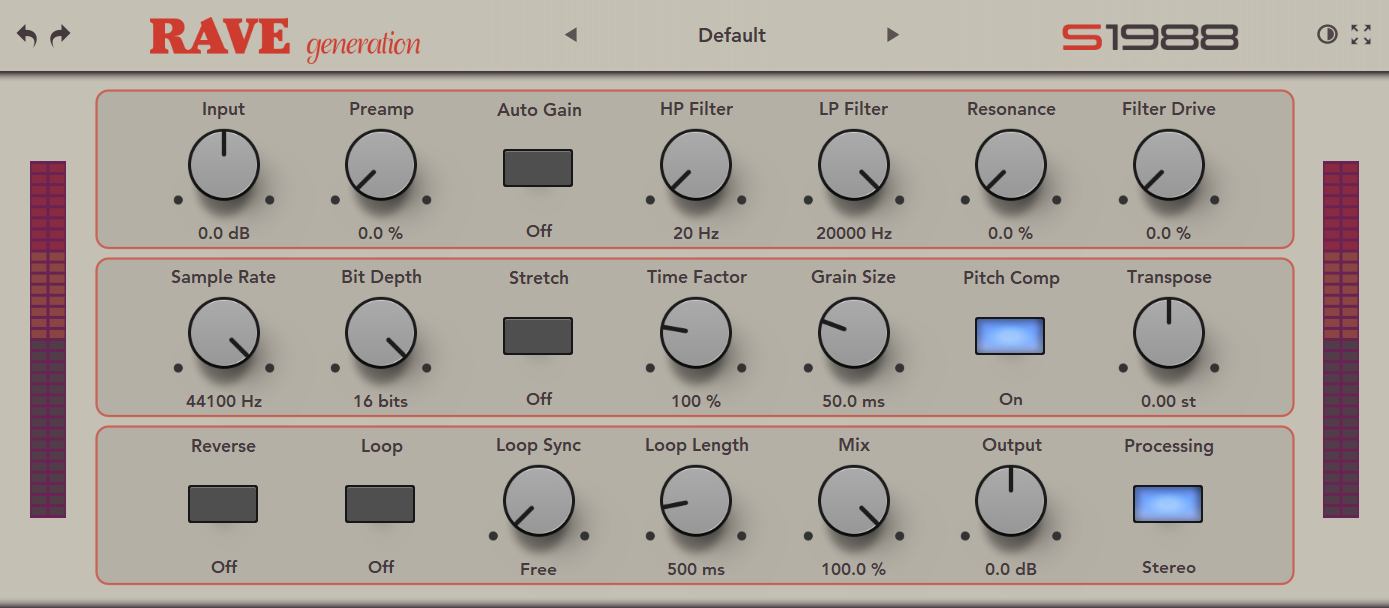Go to previous preset with left arrow
The height and width of the screenshot is (608, 1389).
tap(571, 35)
